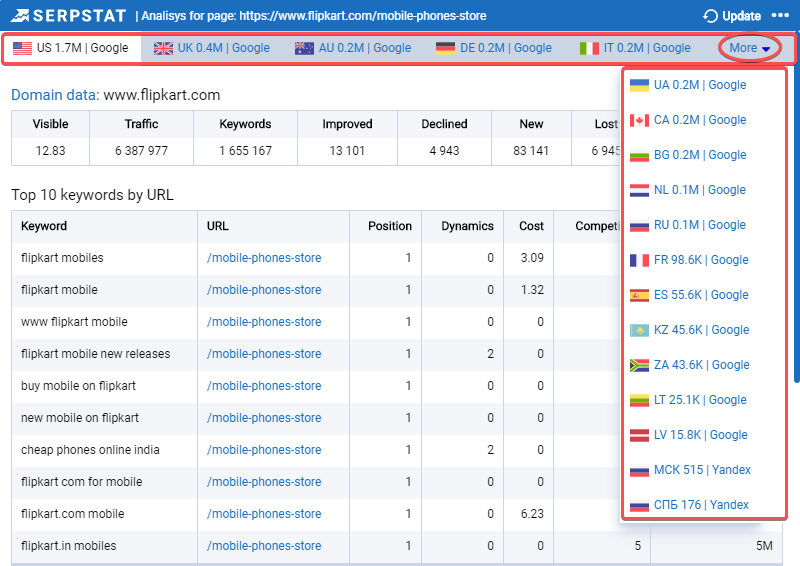Click the France flag icon
Viewport: 800px width, 566px height.
(x=639, y=260)
